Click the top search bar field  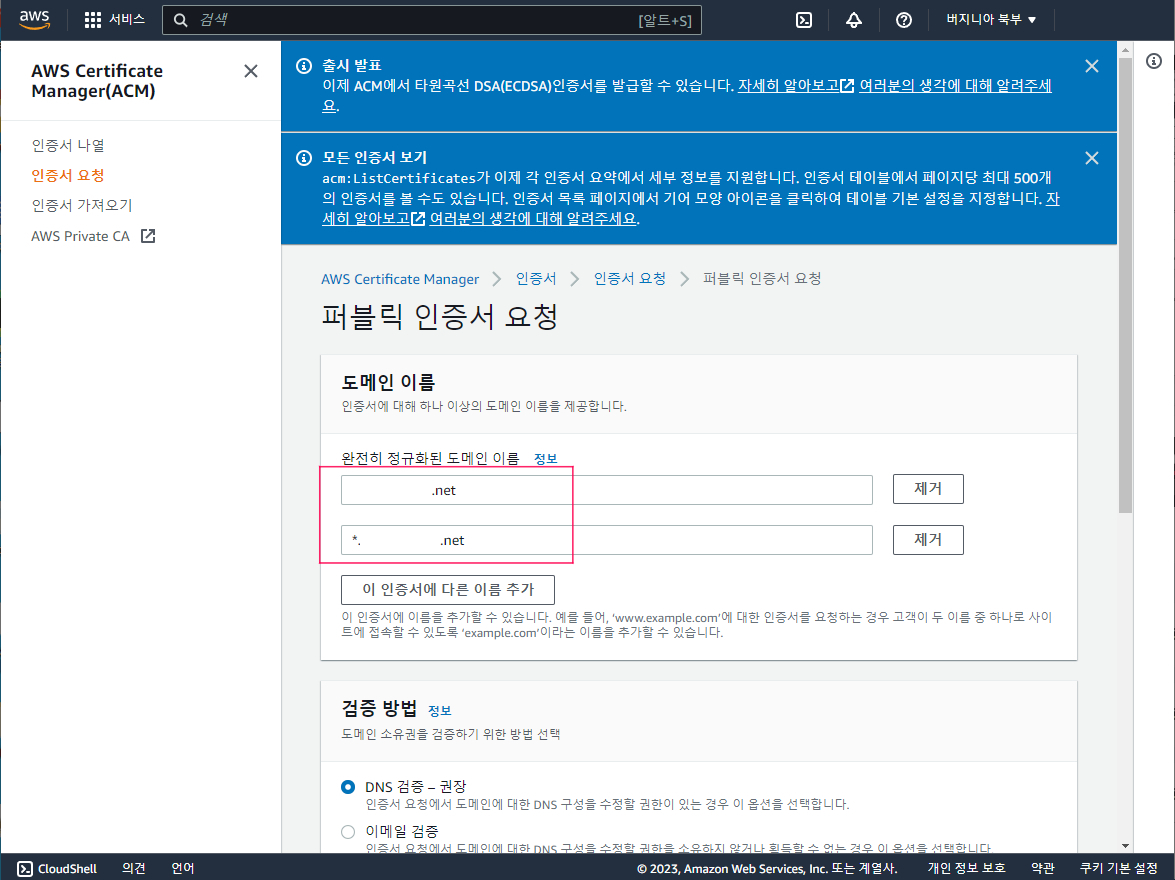(x=432, y=20)
